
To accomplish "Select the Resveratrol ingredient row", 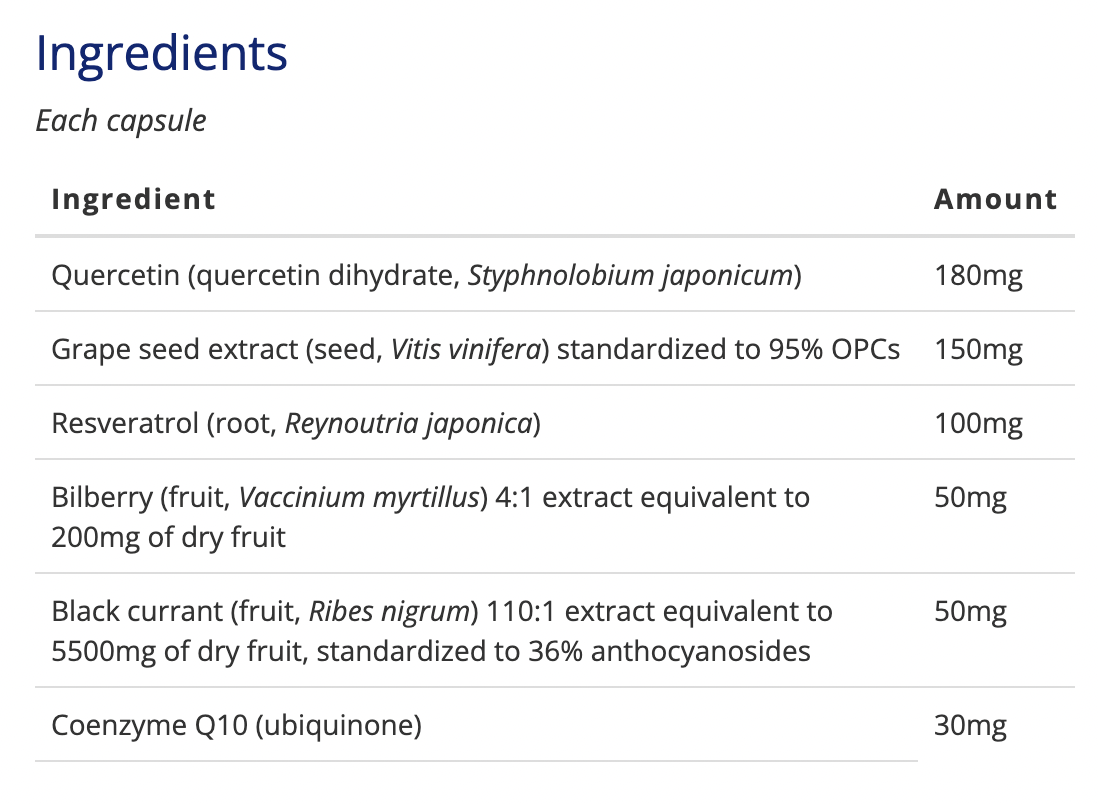I will [296, 423].
